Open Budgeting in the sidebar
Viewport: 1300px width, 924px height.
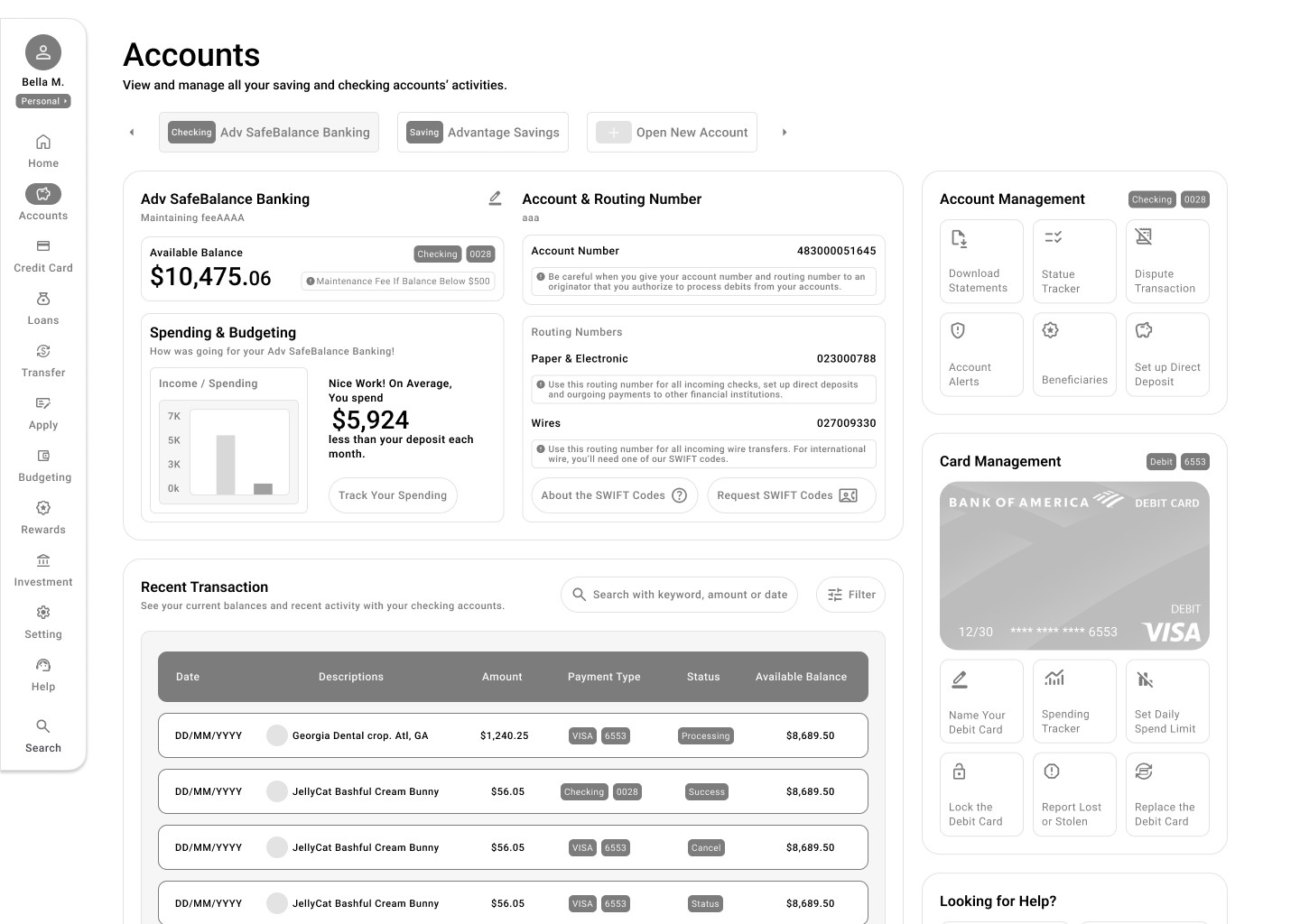click(43, 466)
